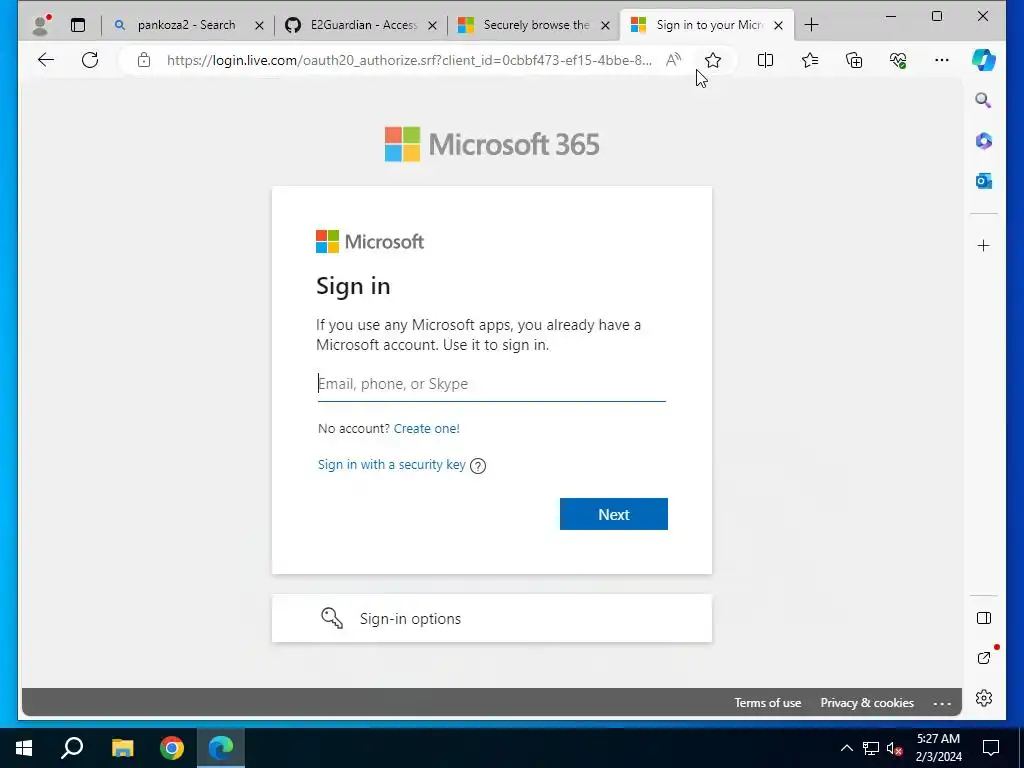Open Outlook sidebar icon
The height and width of the screenshot is (768, 1024).
pos(984,181)
